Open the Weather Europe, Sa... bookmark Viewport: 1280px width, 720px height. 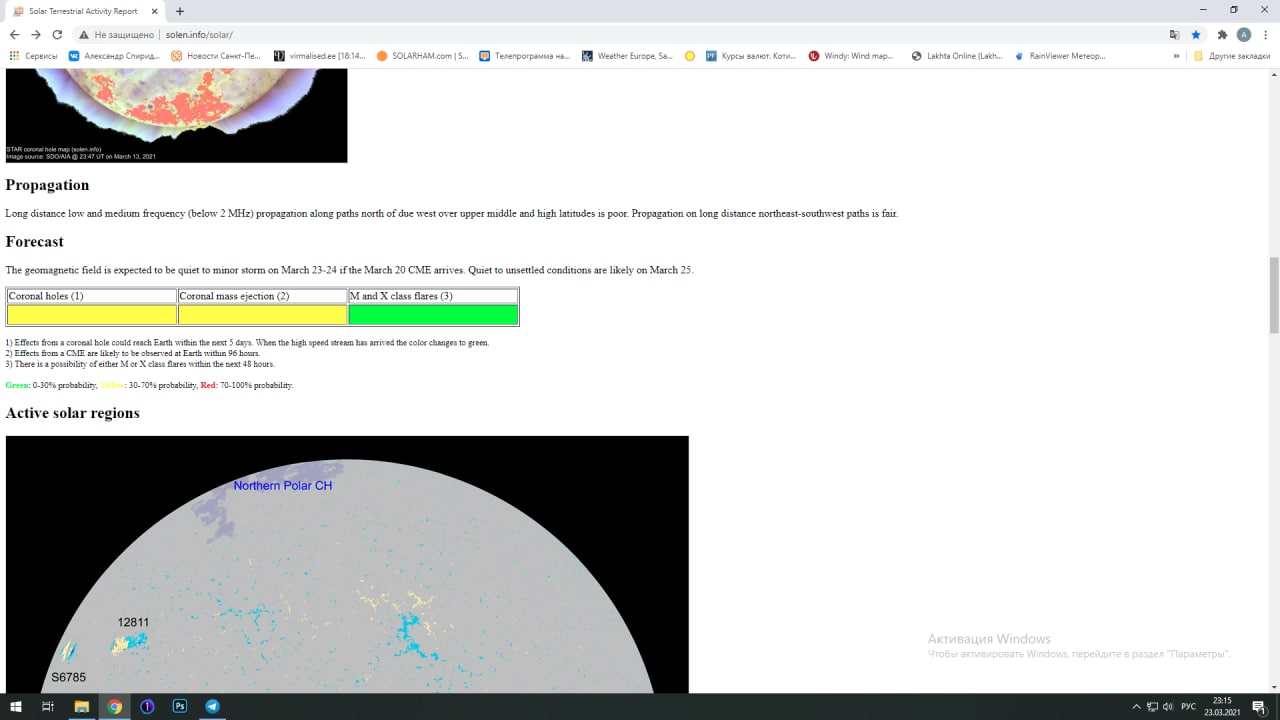[x=628, y=56]
